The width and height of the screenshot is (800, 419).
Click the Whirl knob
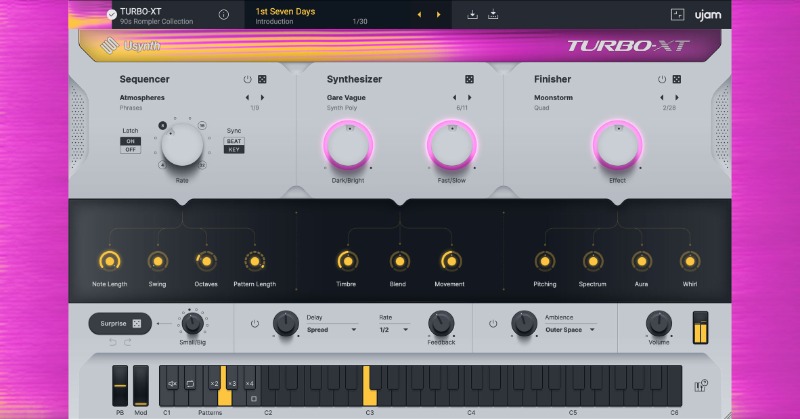pos(690,261)
